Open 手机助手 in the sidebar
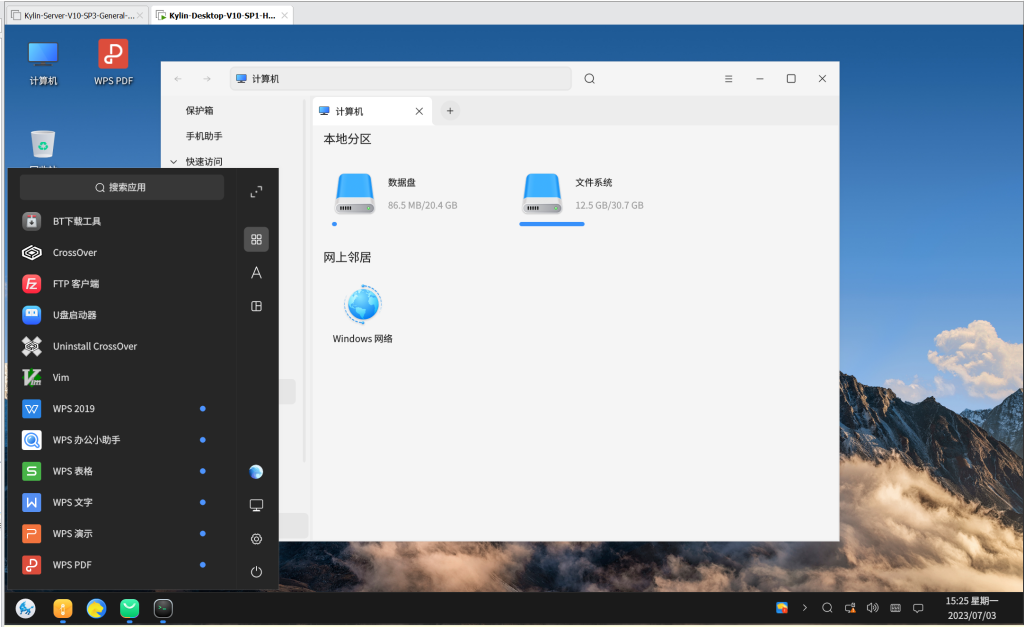This screenshot has height=627, width=1024. pos(204,136)
